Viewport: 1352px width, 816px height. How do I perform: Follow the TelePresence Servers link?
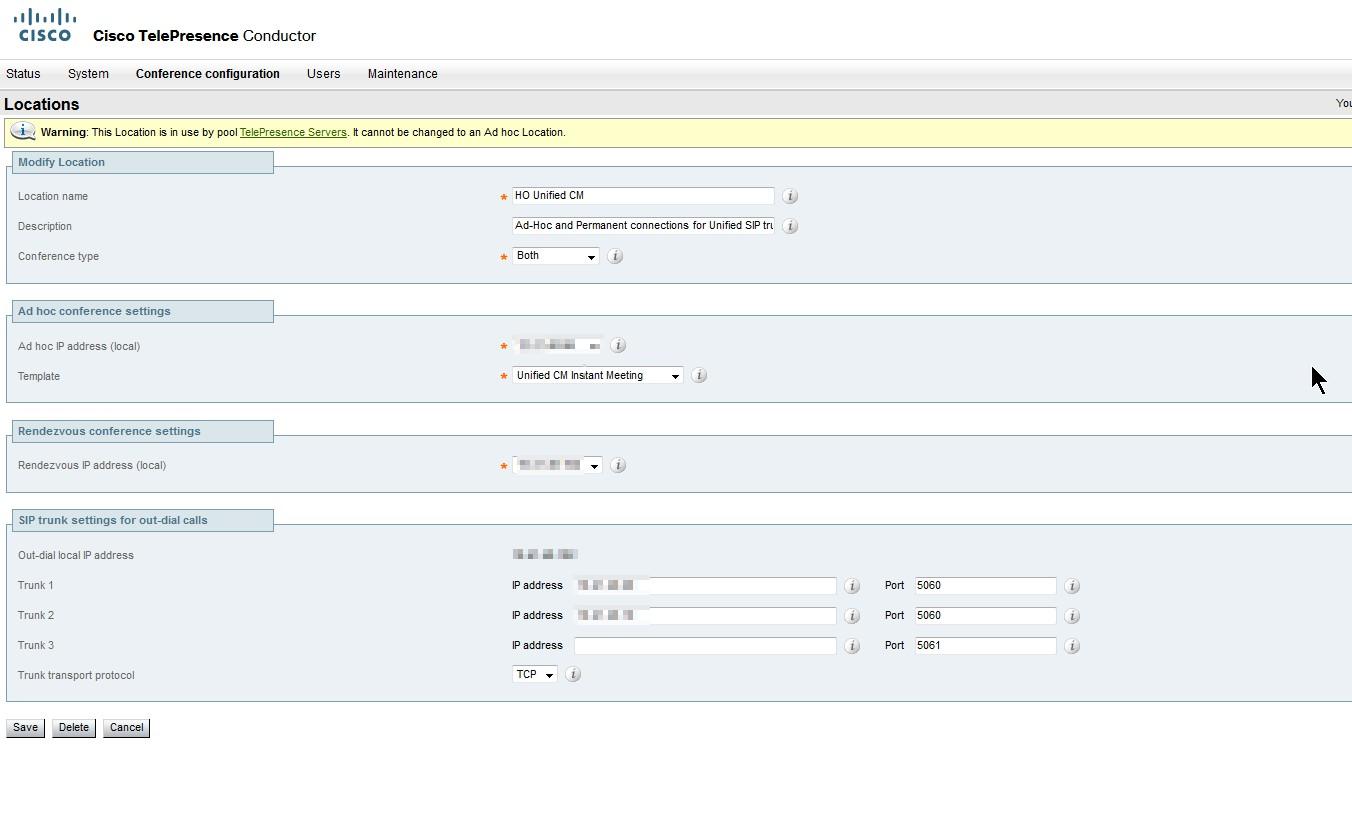coord(293,132)
